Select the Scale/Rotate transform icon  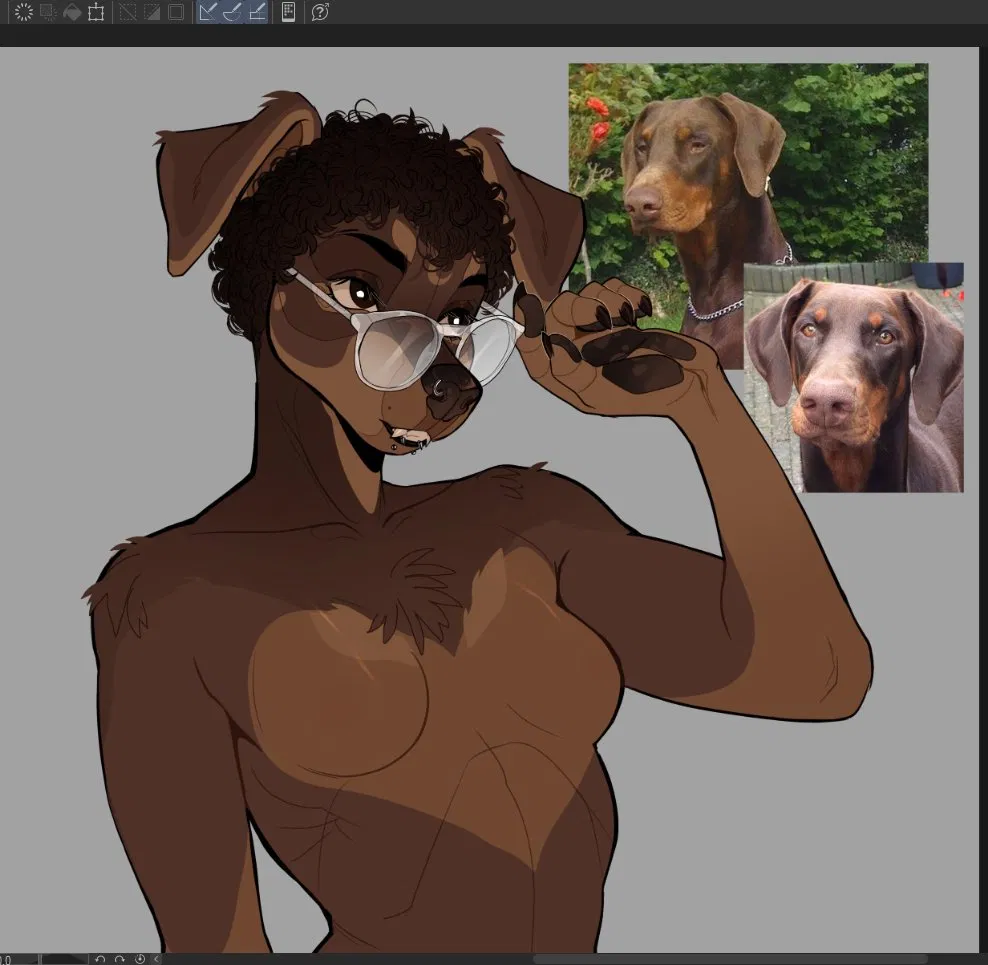coord(96,12)
